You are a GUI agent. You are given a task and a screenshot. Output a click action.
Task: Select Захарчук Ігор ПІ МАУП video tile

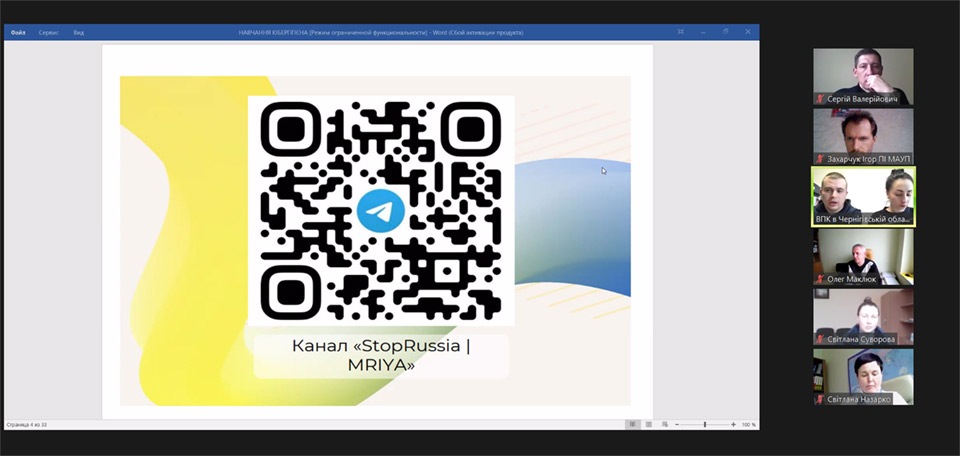tap(863, 136)
